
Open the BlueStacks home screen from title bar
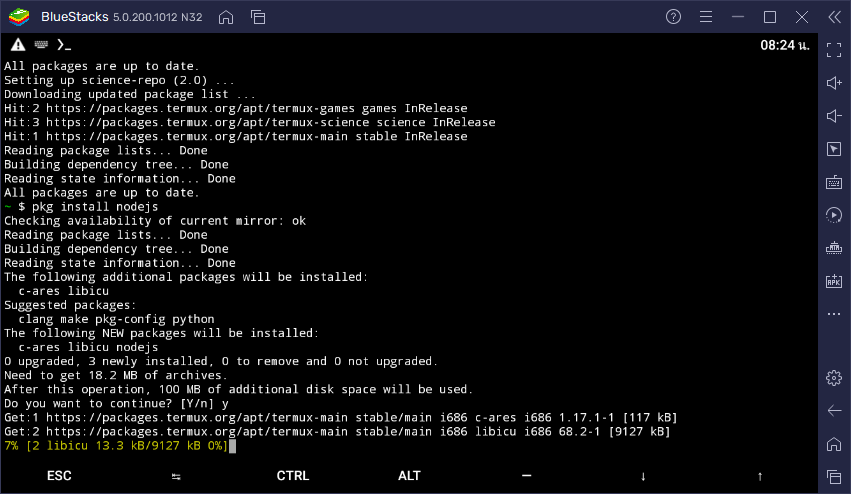pos(226,17)
